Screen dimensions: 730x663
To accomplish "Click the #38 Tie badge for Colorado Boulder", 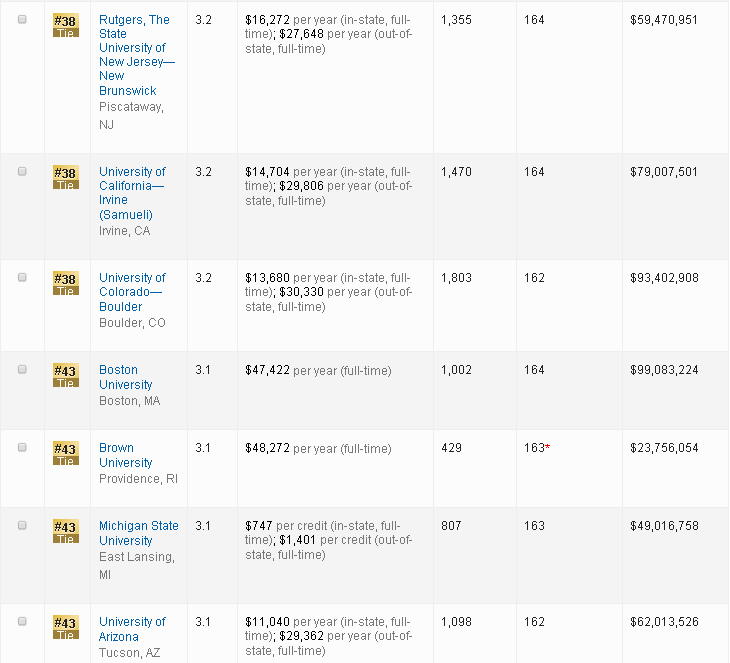I will [x=65, y=283].
